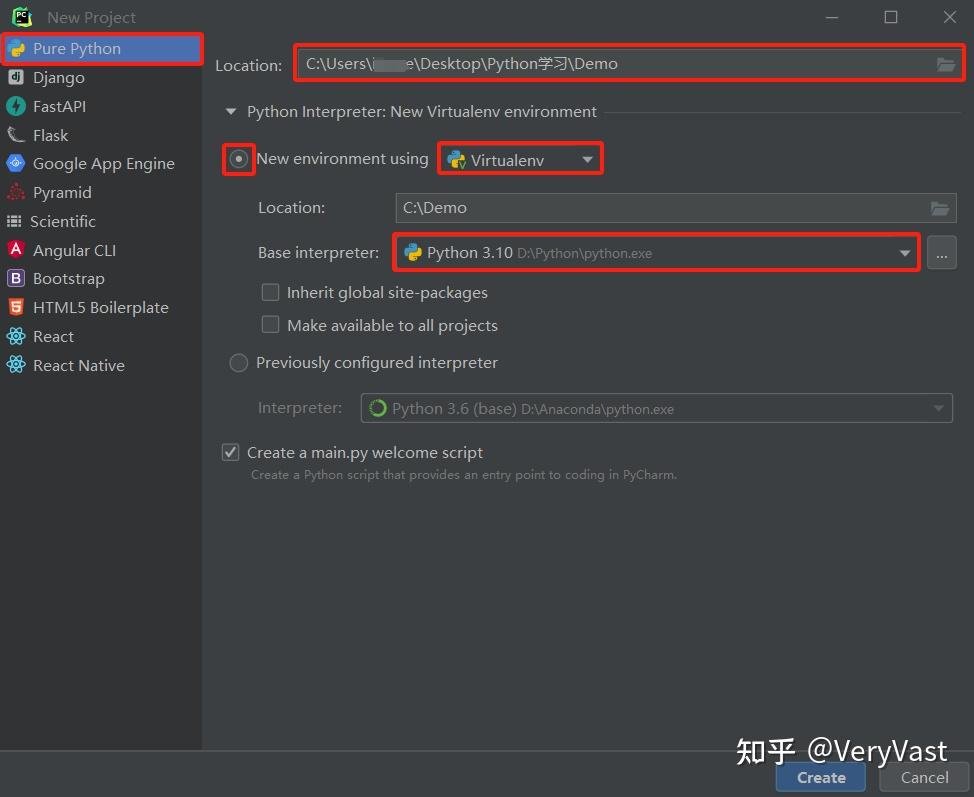Browse folder for virtualenv Location C:\Demo
Screen dimensions: 974x797
click(940, 208)
